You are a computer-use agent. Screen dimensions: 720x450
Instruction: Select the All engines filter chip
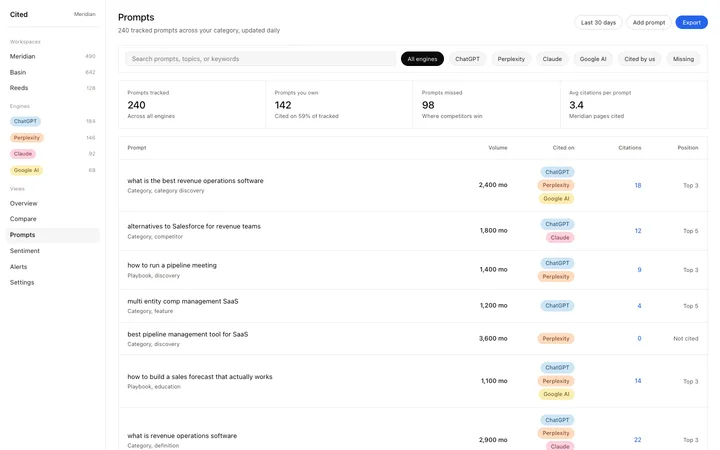click(x=422, y=59)
